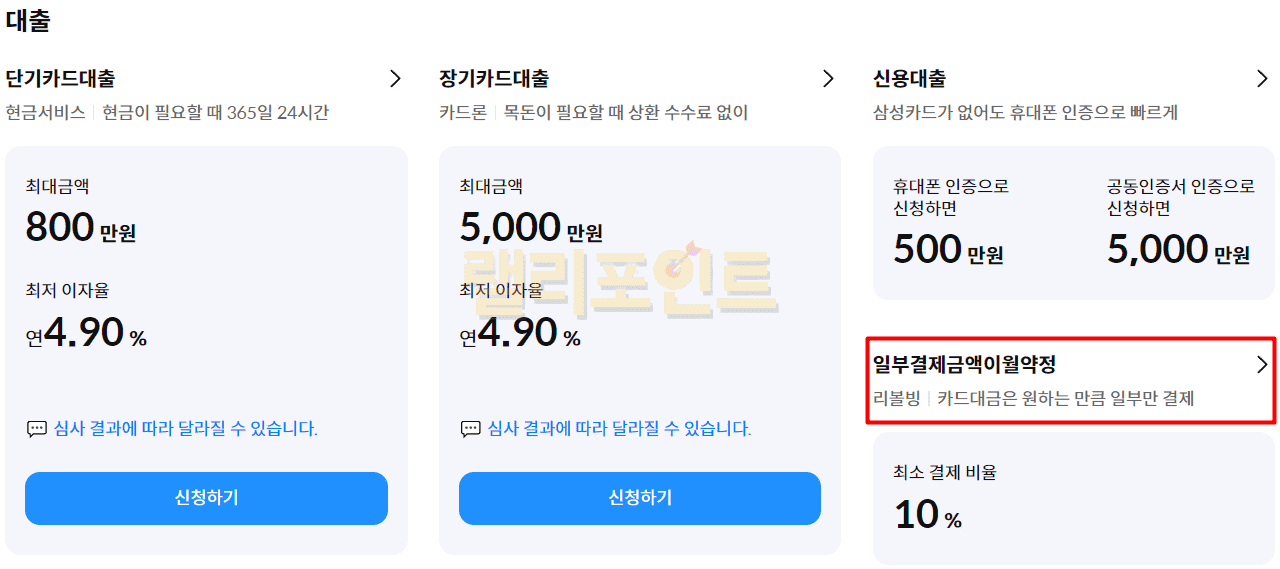Image resolution: width=1280 pixels, height=569 pixels.
Task: Click the 800 만원 maximum amount
Action: pos(80,228)
